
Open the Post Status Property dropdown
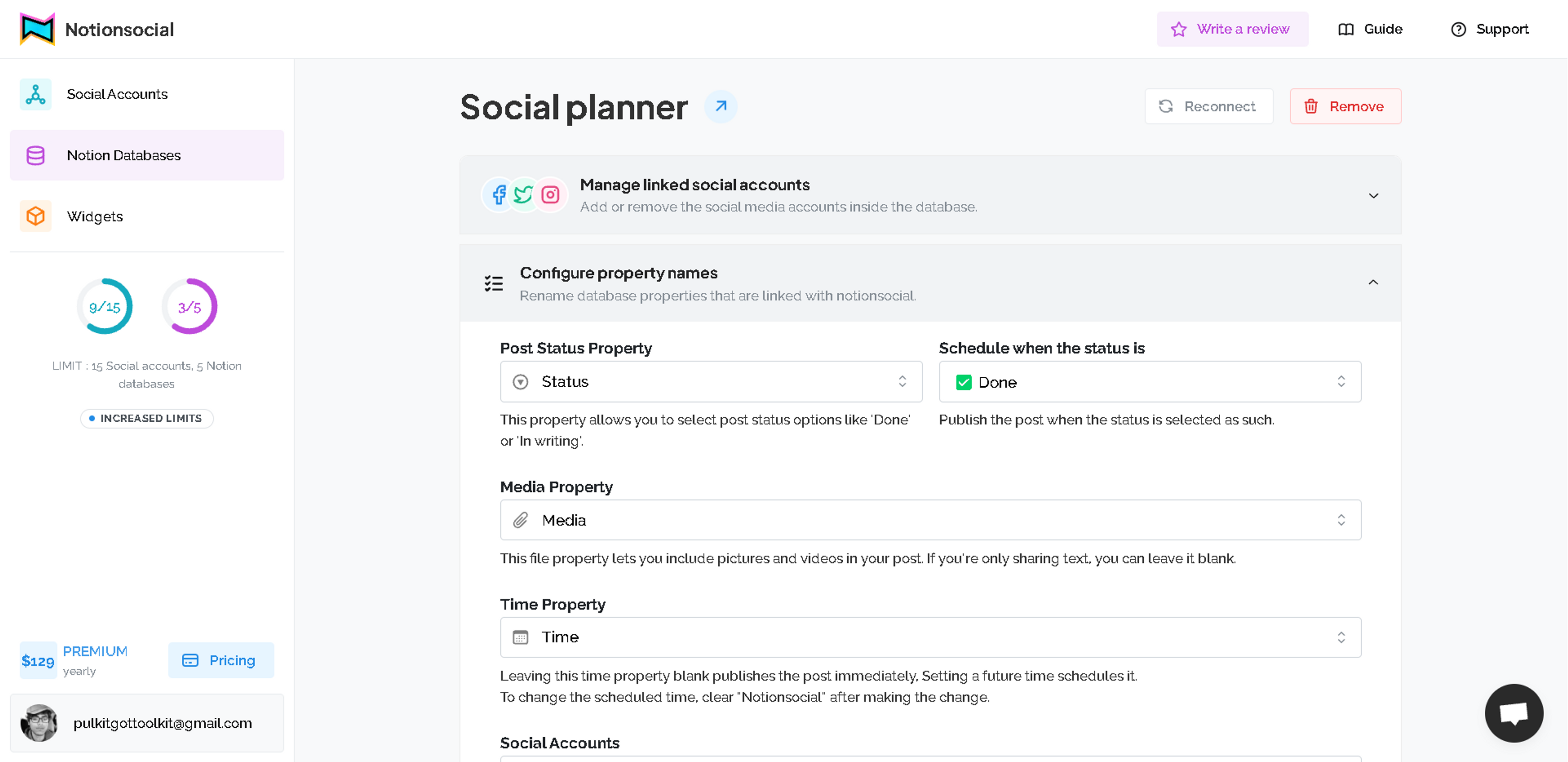(710, 381)
